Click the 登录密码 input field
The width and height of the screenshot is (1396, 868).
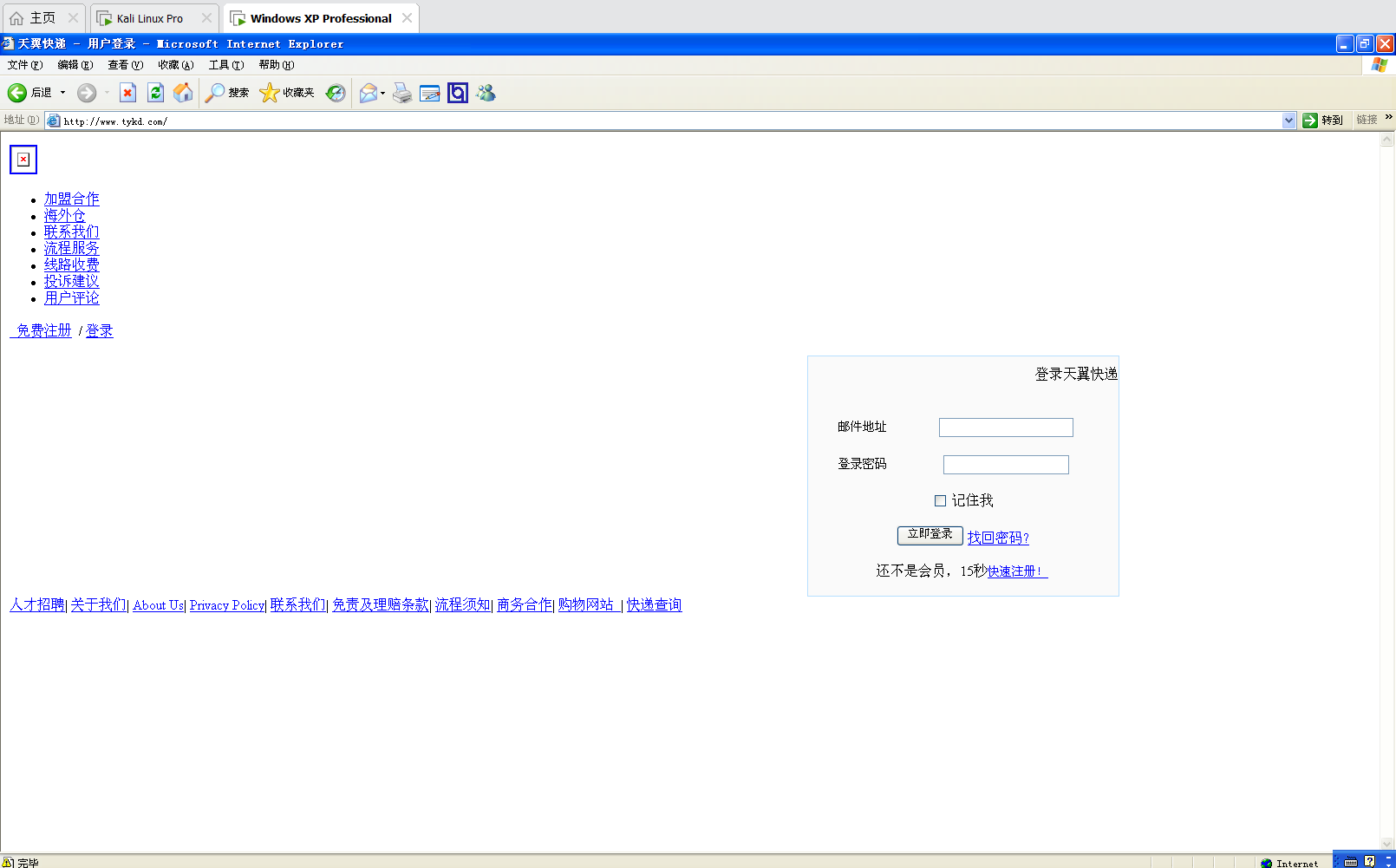1006,465
